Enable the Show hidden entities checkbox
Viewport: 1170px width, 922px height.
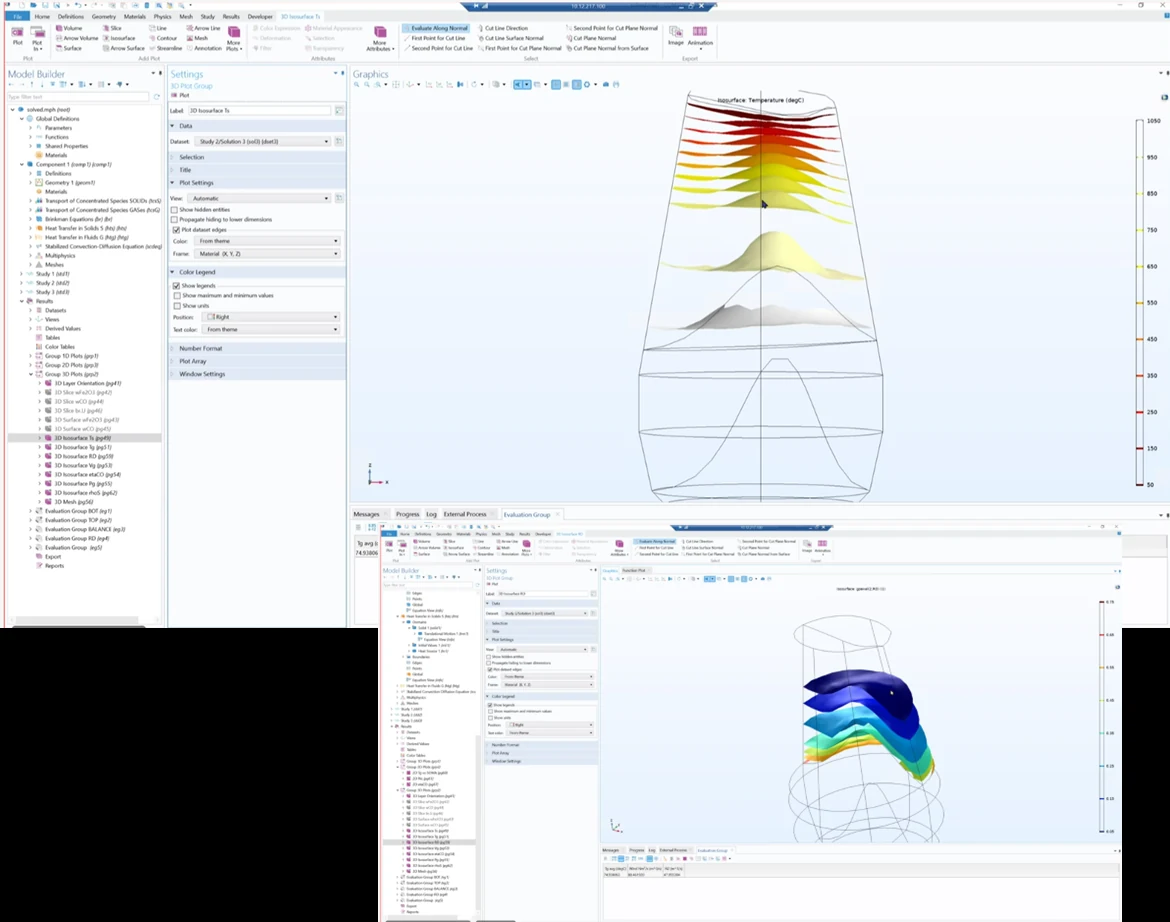click(176, 209)
